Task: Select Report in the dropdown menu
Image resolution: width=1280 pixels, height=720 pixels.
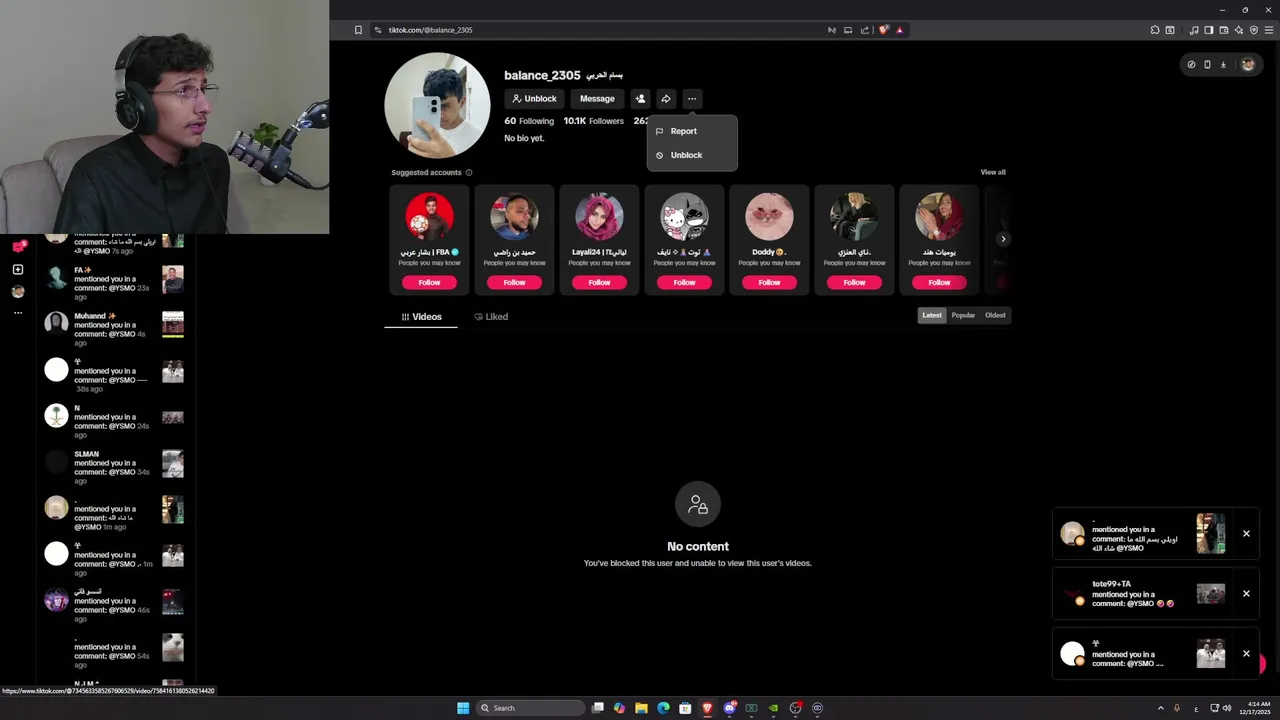Action: [x=692, y=131]
